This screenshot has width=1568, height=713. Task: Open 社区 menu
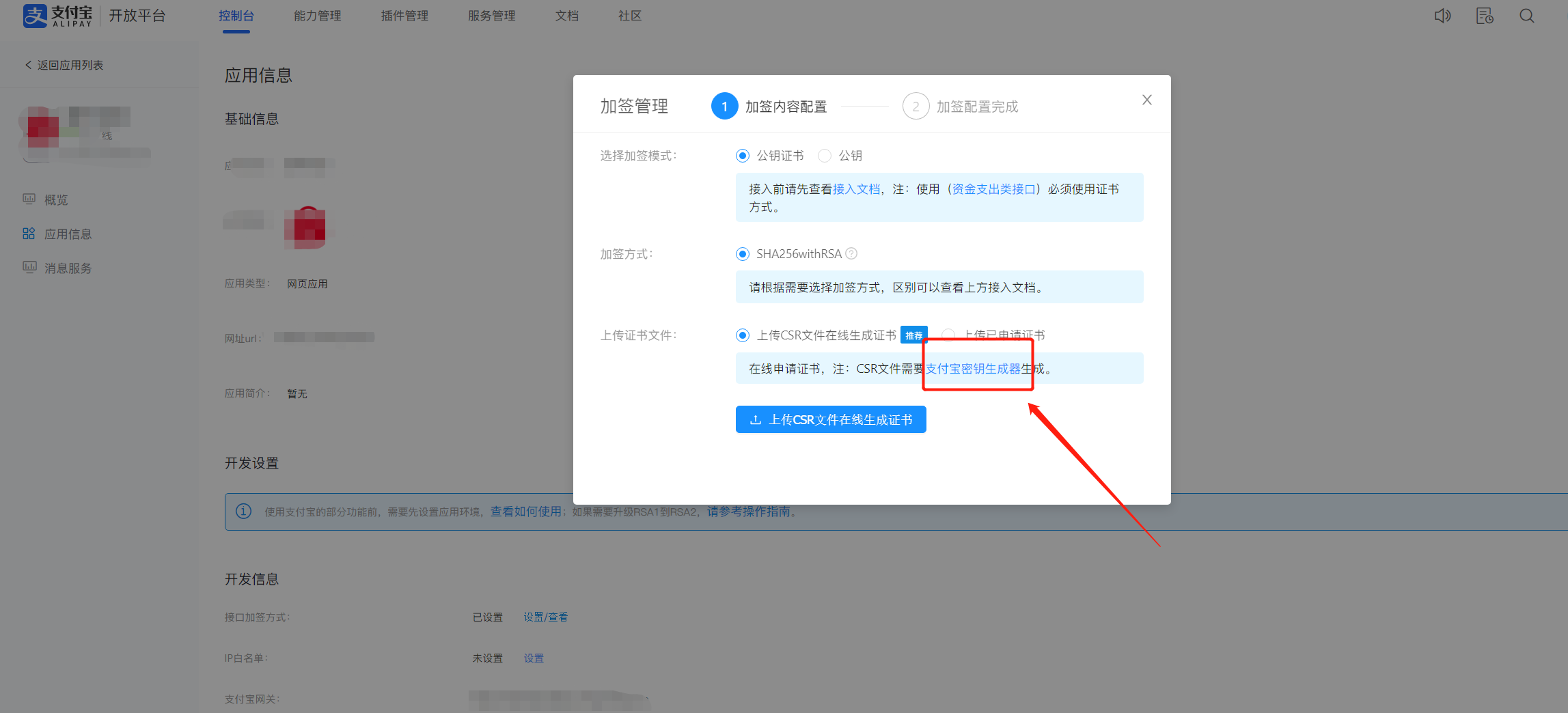630,16
